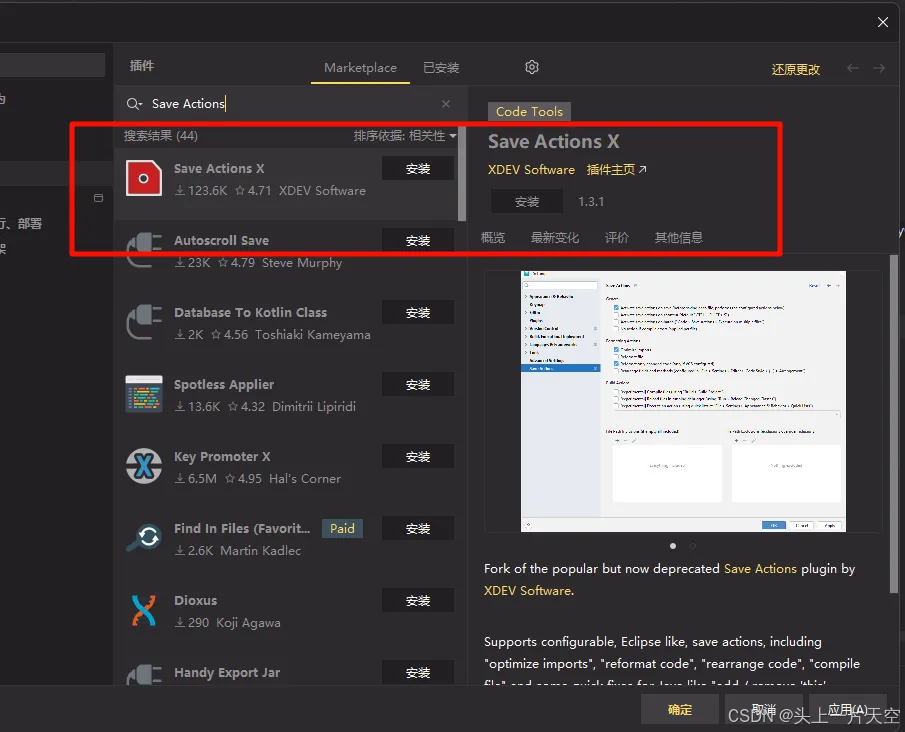
Task: Click the Database To Kotlin Class icon
Action: 144,322
